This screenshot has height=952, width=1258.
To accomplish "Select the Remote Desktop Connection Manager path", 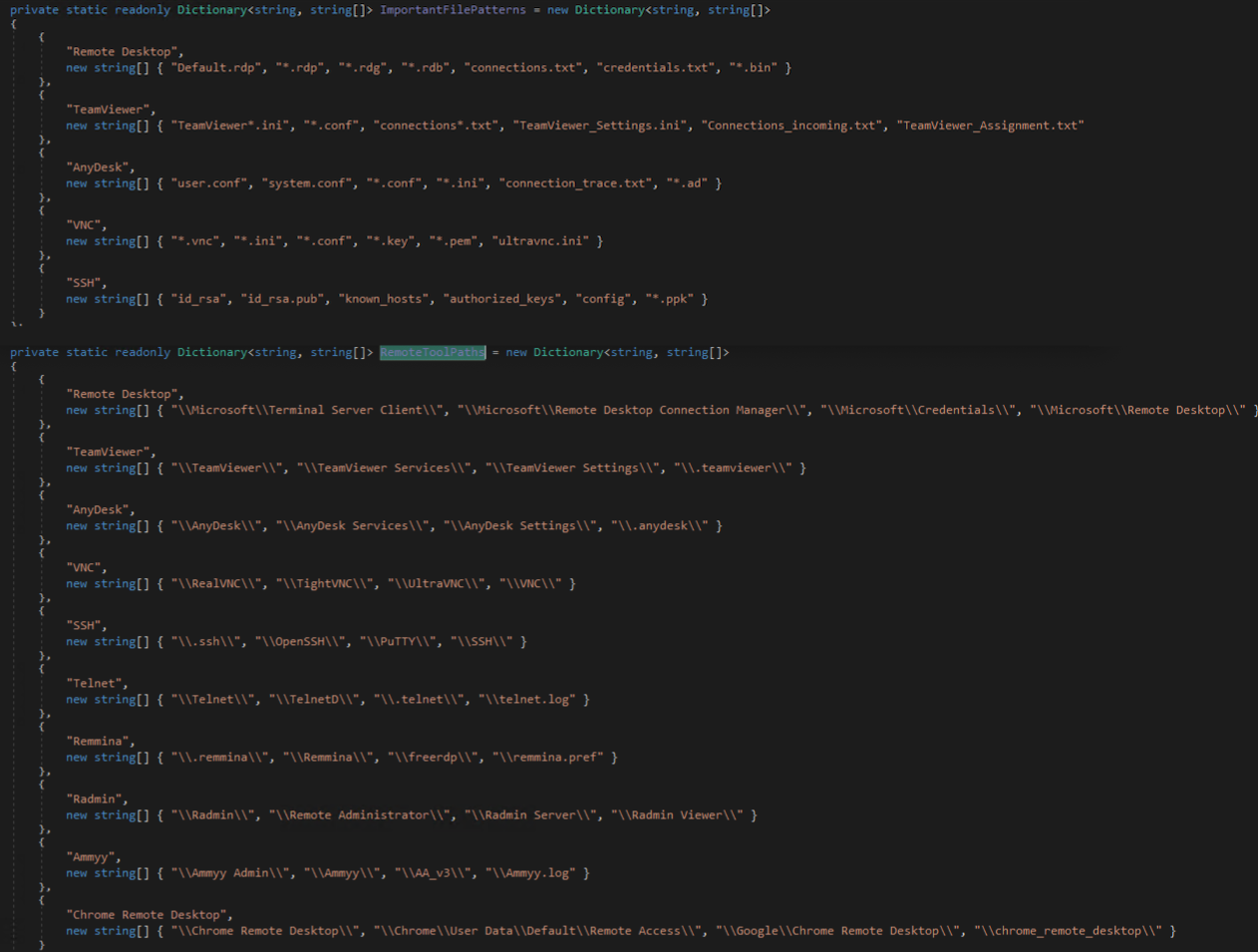I will [x=632, y=411].
